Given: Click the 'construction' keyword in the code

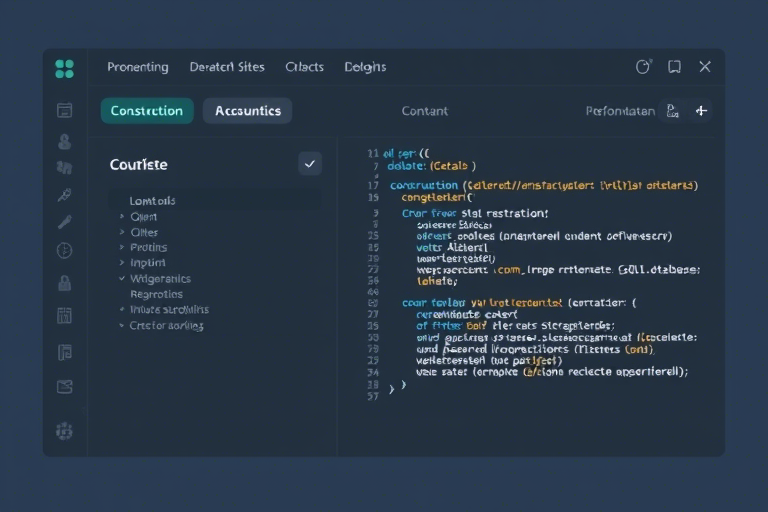Looking at the screenshot, I should click(x=424, y=185).
